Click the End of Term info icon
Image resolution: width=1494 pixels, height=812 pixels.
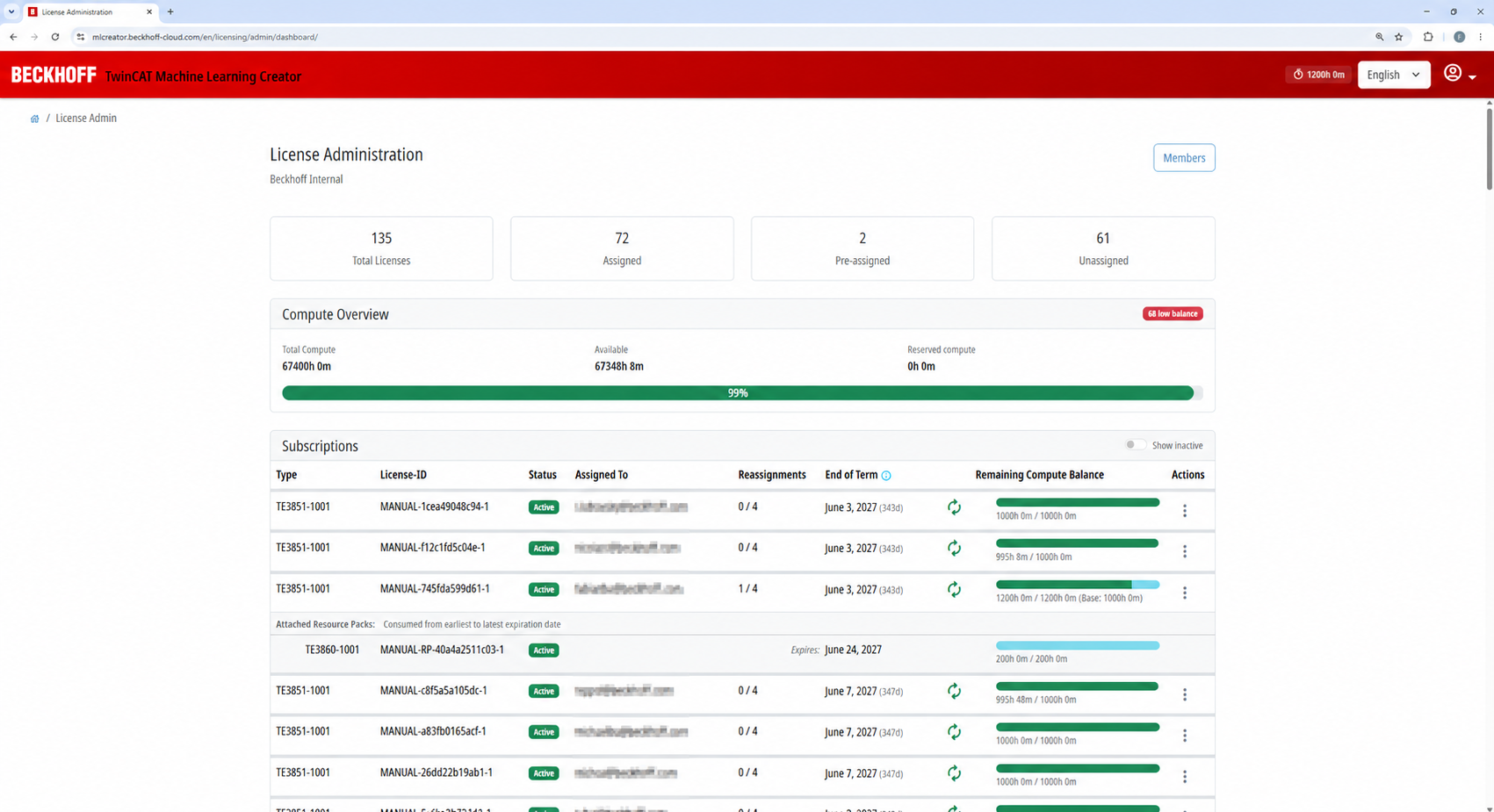[x=886, y=476]
